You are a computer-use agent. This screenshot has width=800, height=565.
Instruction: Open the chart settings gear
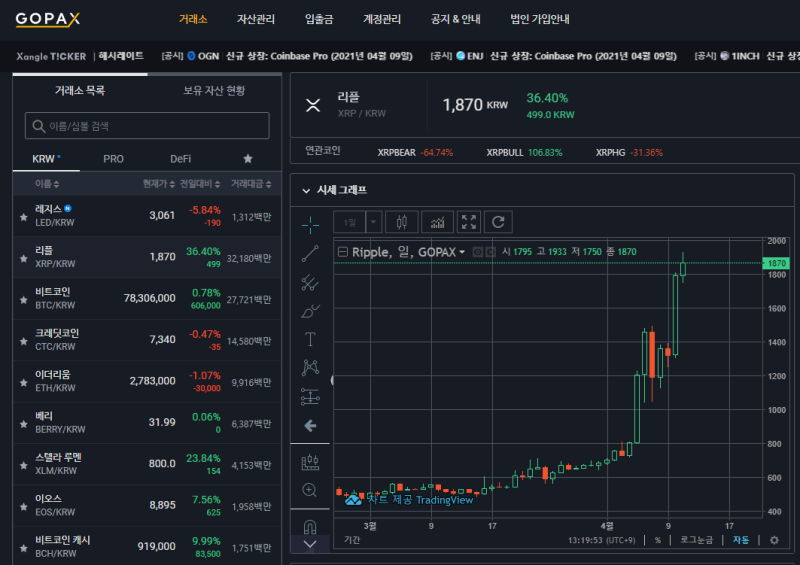coord(774,540)
